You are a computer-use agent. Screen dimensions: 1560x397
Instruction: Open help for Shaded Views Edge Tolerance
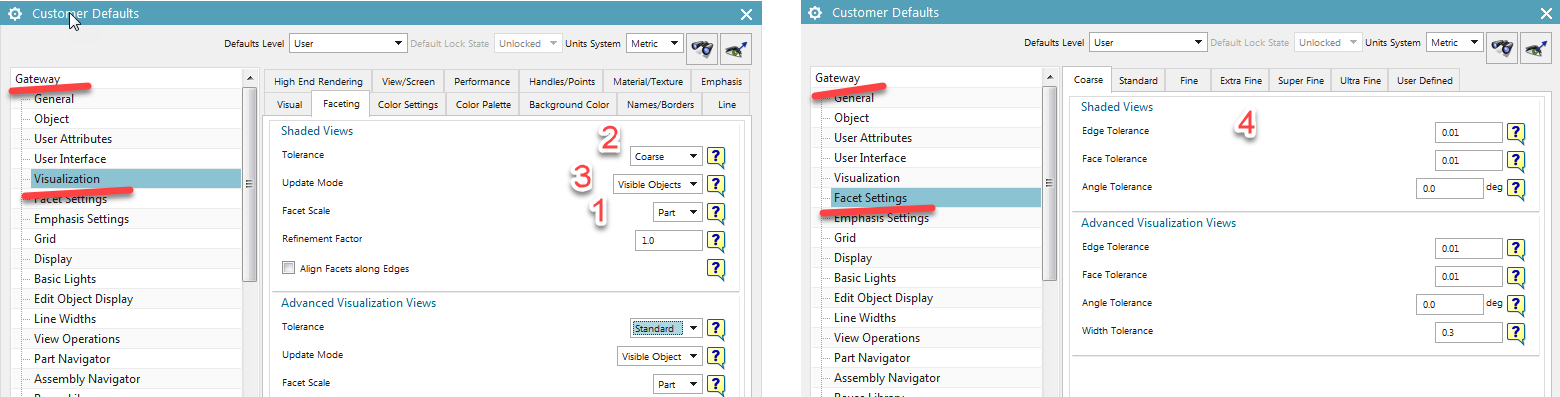click(x=1516, y=132)
